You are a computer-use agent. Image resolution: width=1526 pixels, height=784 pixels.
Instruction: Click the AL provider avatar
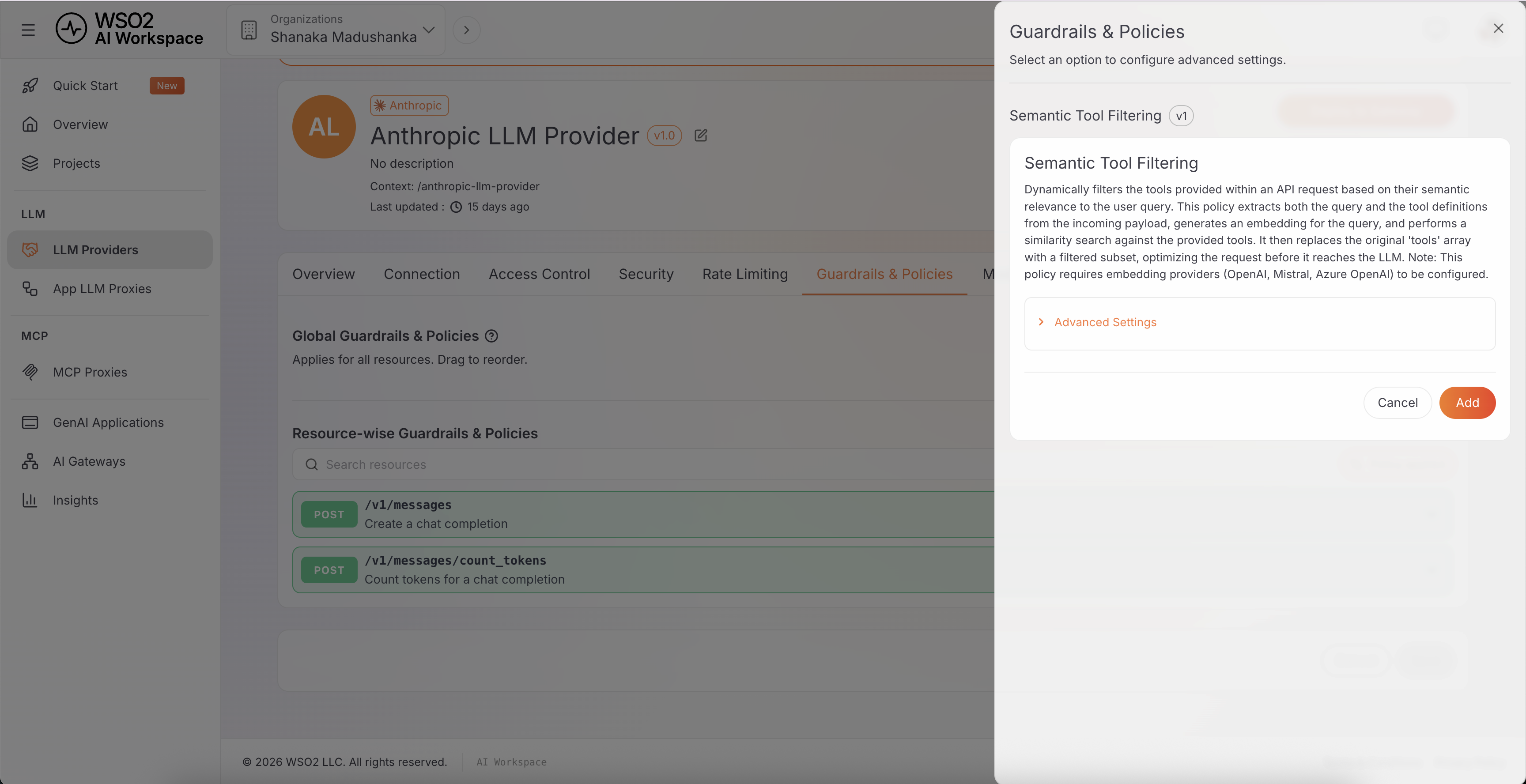click(324, 126)
